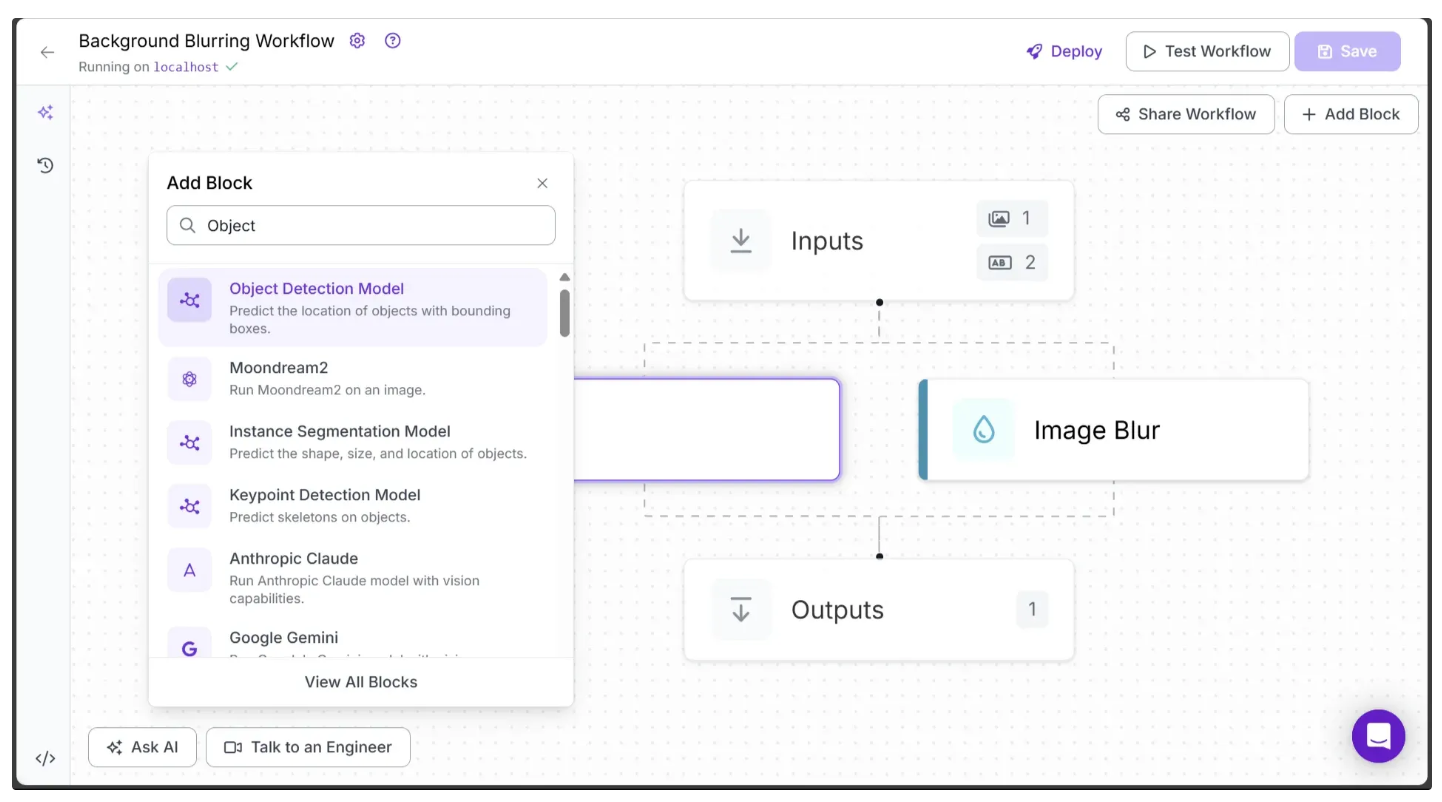Click the AI sparkle sidebar icon
This screenshot has height=802, width=1442.
pyautogui.click(x=45, y=113)
